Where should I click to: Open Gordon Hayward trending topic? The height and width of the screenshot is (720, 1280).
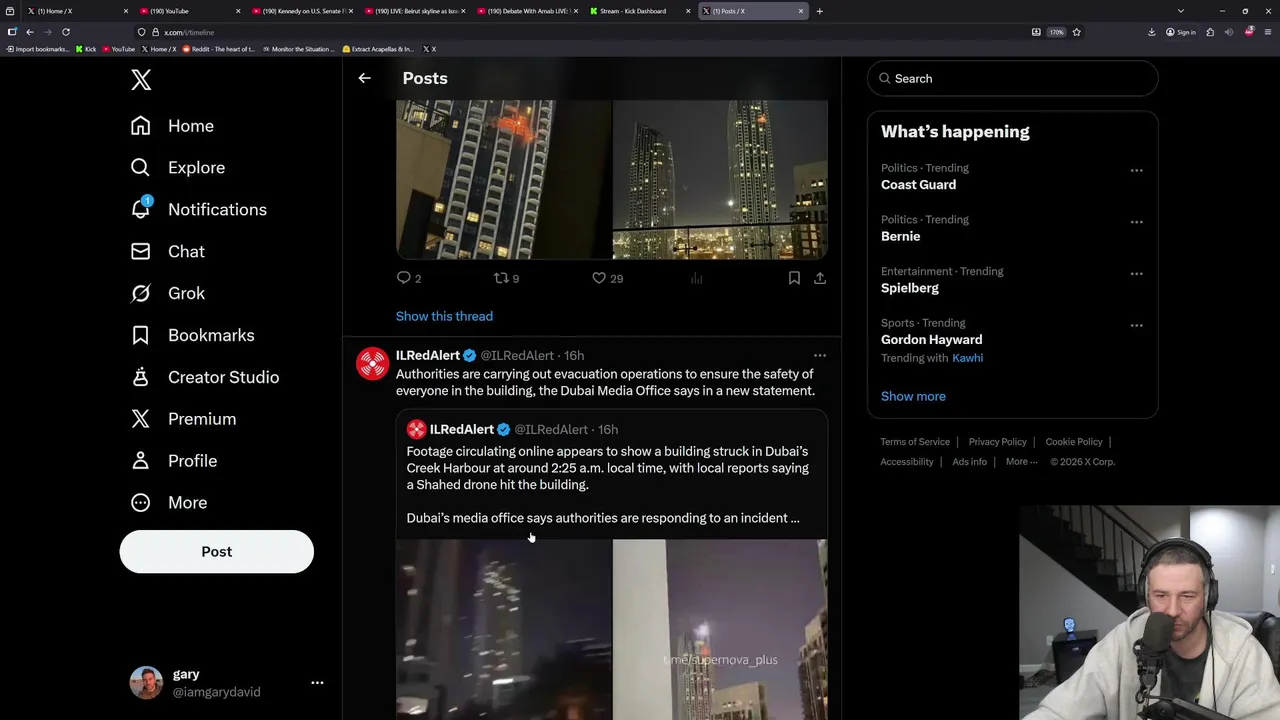coord(931,340)
